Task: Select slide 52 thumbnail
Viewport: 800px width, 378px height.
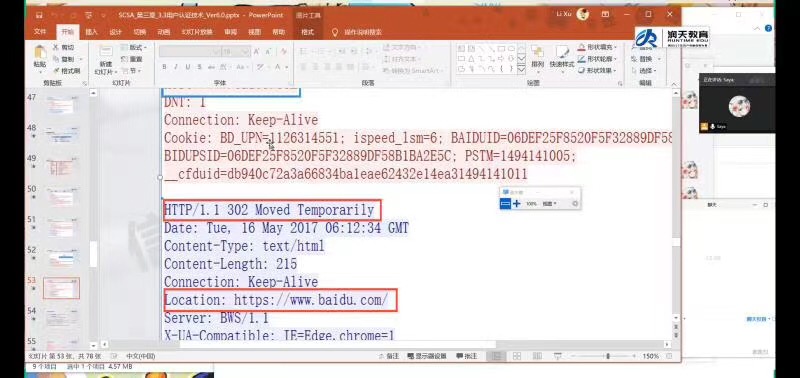Action: 62,258
